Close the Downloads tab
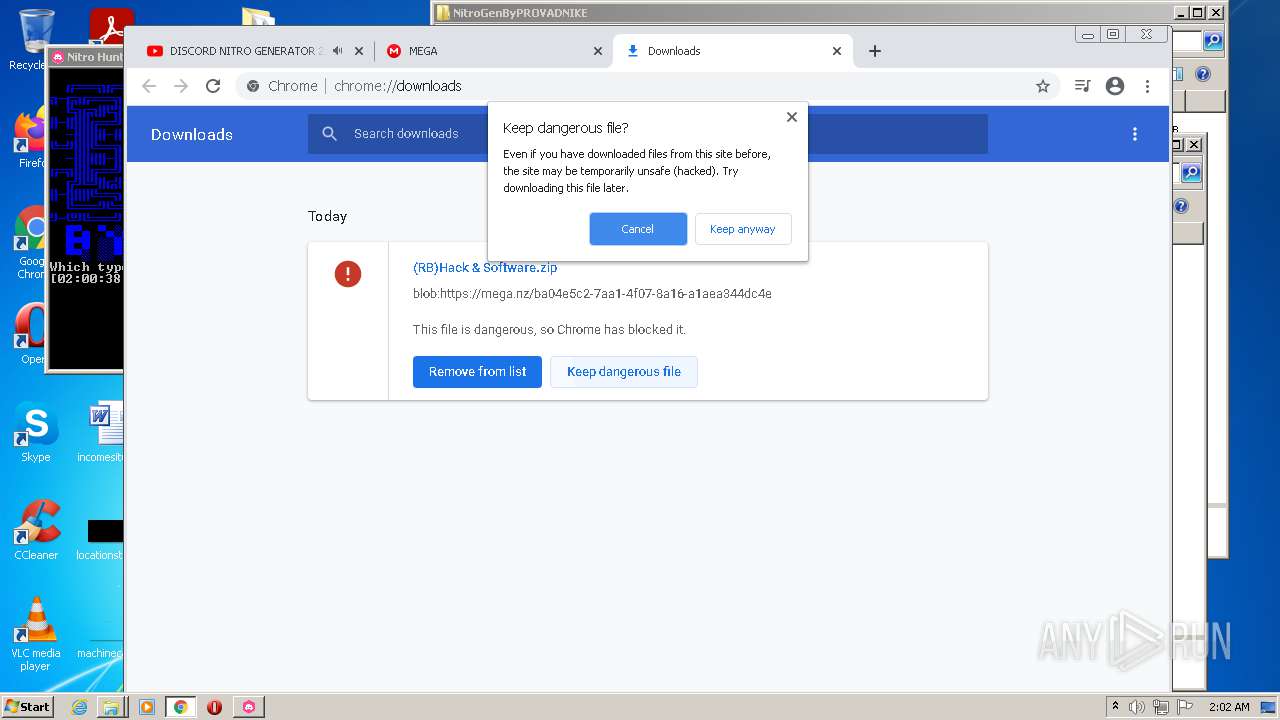This screenshot has height=720, width=1280. click(837, 51)
